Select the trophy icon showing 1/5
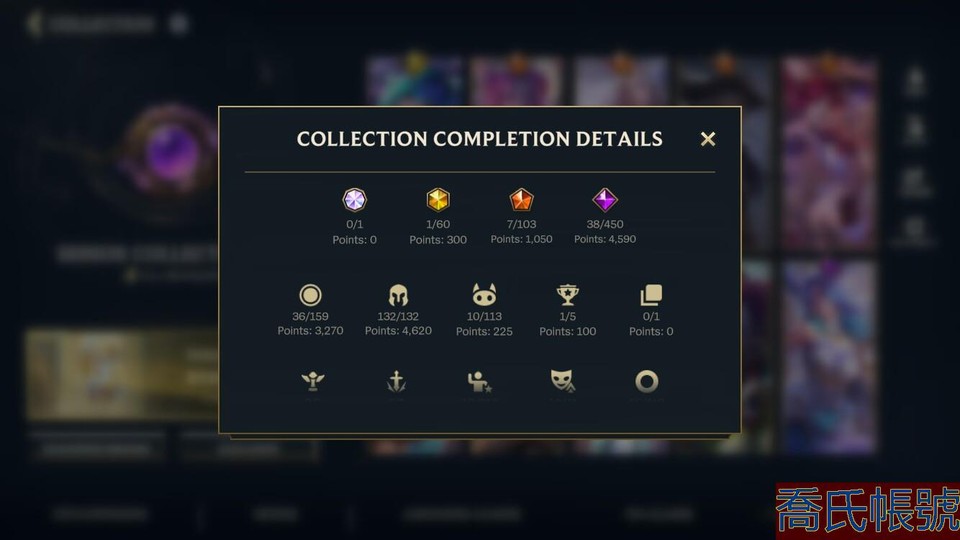The width and height of the screenshot is (960, 540). point(568,294)
